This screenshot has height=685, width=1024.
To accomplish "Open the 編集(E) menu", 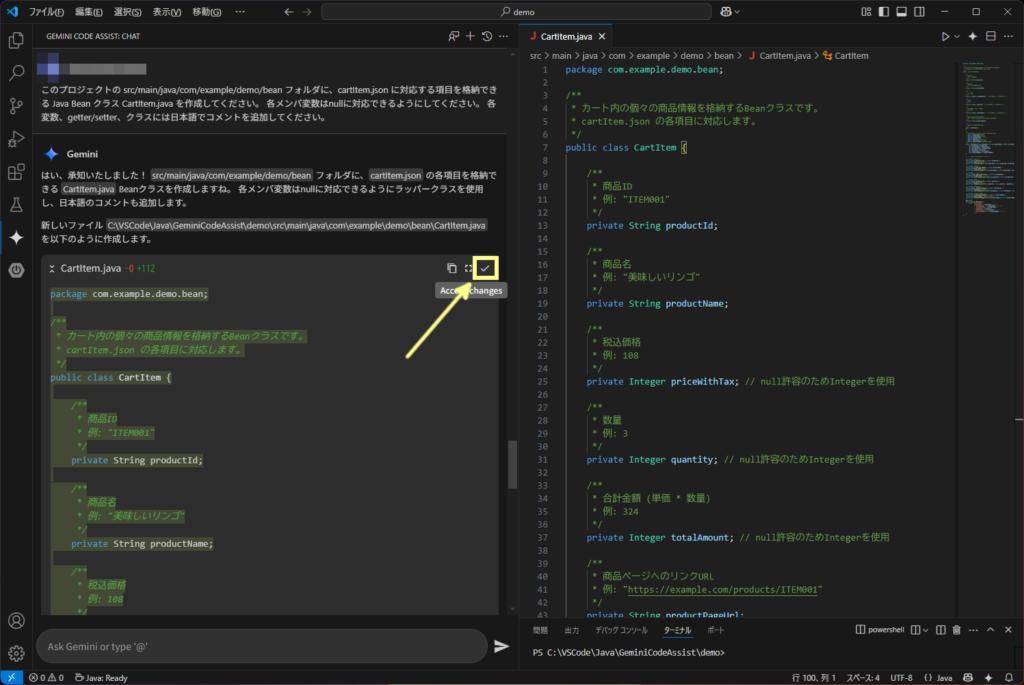I will (89, 12).
